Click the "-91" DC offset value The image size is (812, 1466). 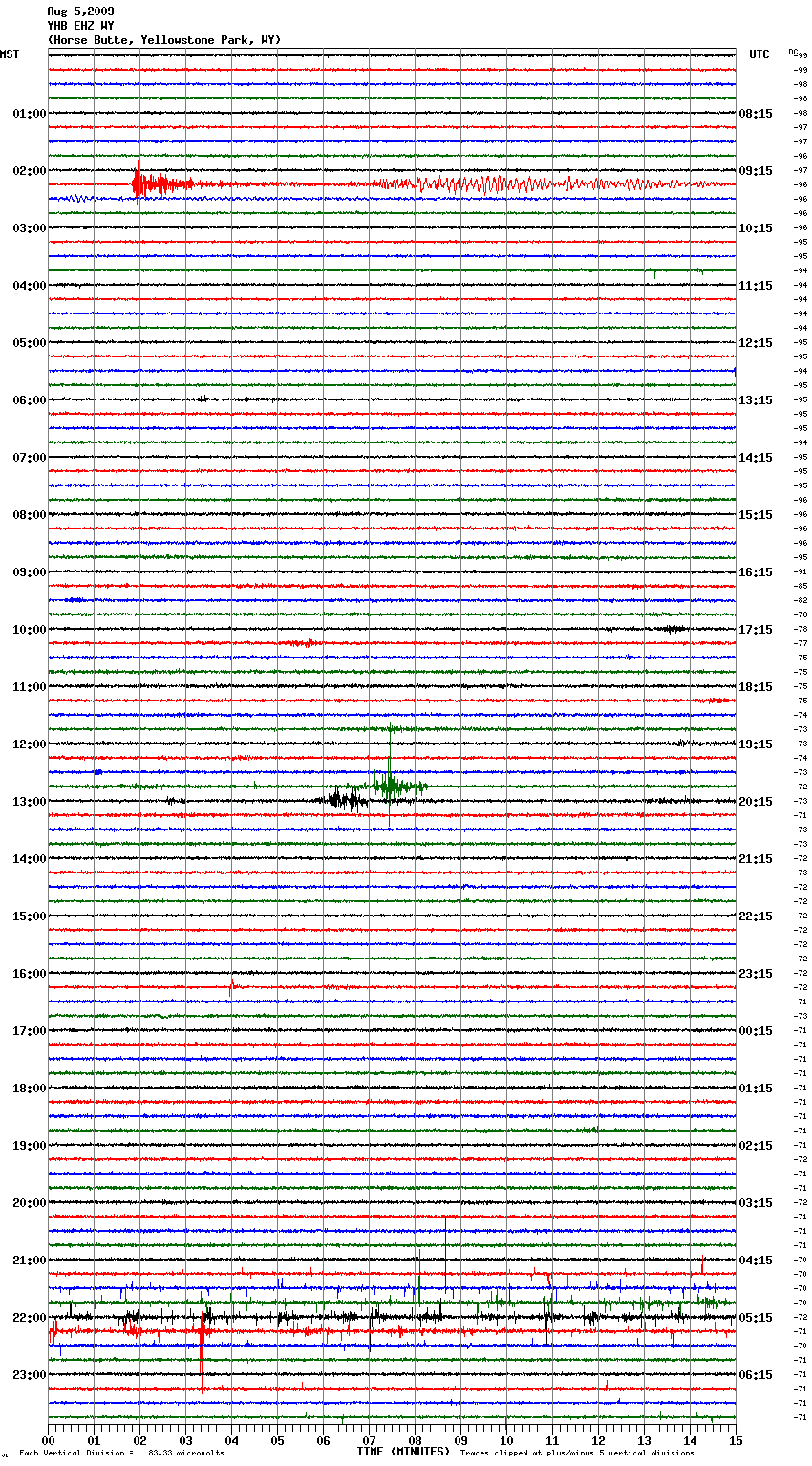coord(801,571)
